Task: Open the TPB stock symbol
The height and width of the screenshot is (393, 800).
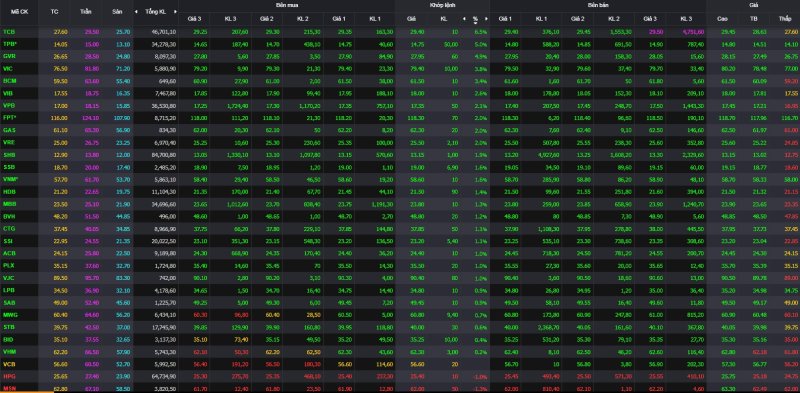Action: click(x=10, y=44)
